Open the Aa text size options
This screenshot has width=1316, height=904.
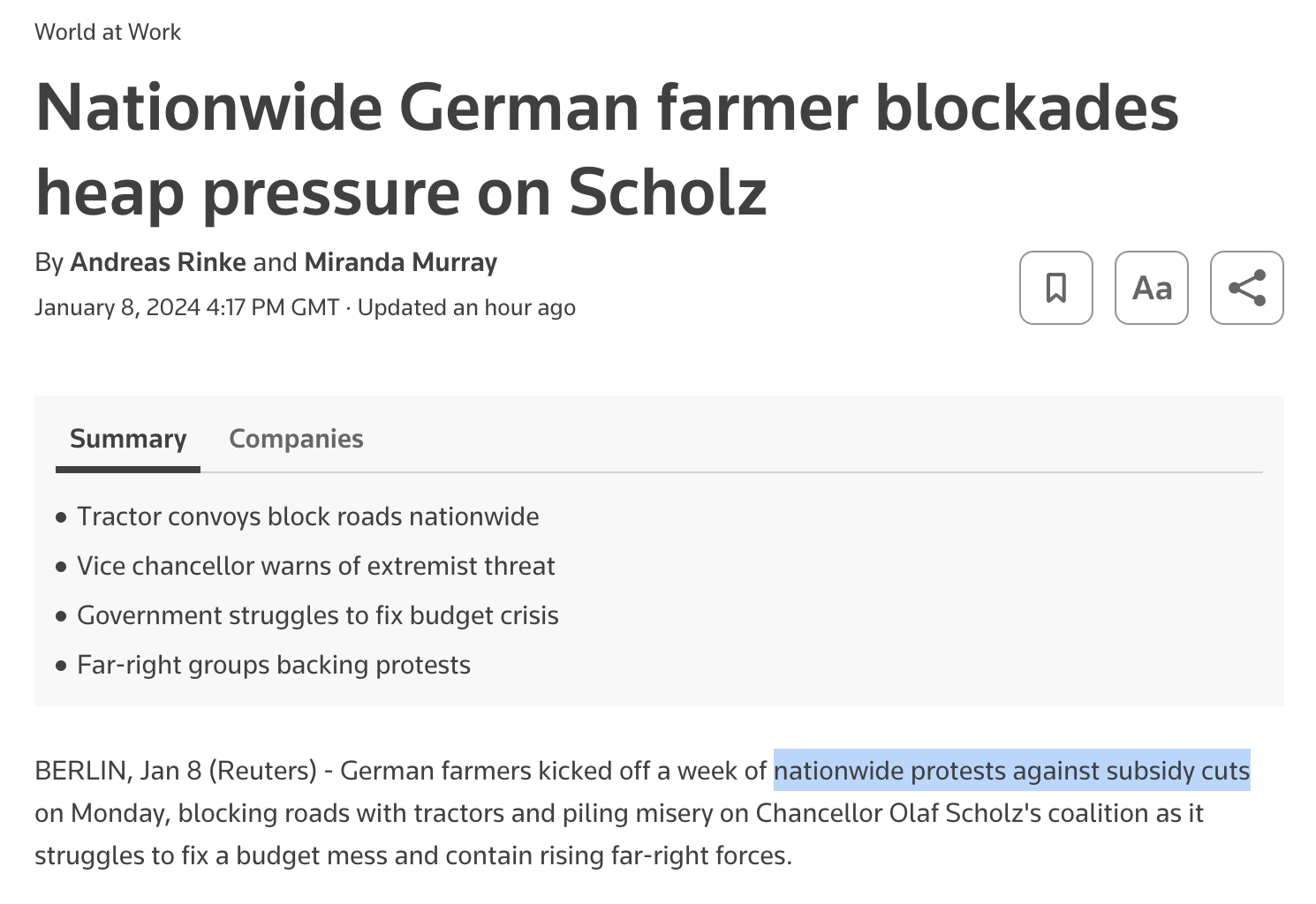1152,288
